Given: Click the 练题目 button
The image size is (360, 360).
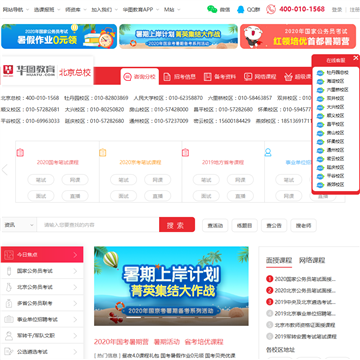Looking at the screenshot, I should point(245,226).
